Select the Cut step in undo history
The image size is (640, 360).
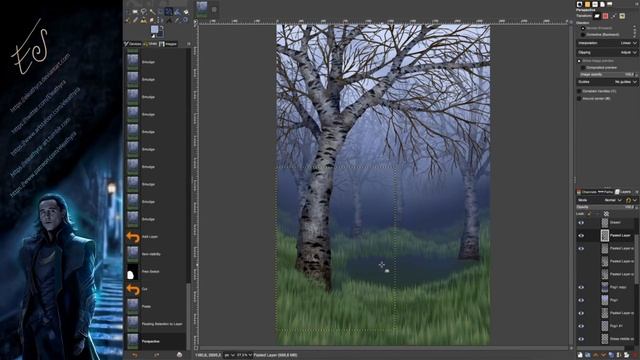[156, 289]
